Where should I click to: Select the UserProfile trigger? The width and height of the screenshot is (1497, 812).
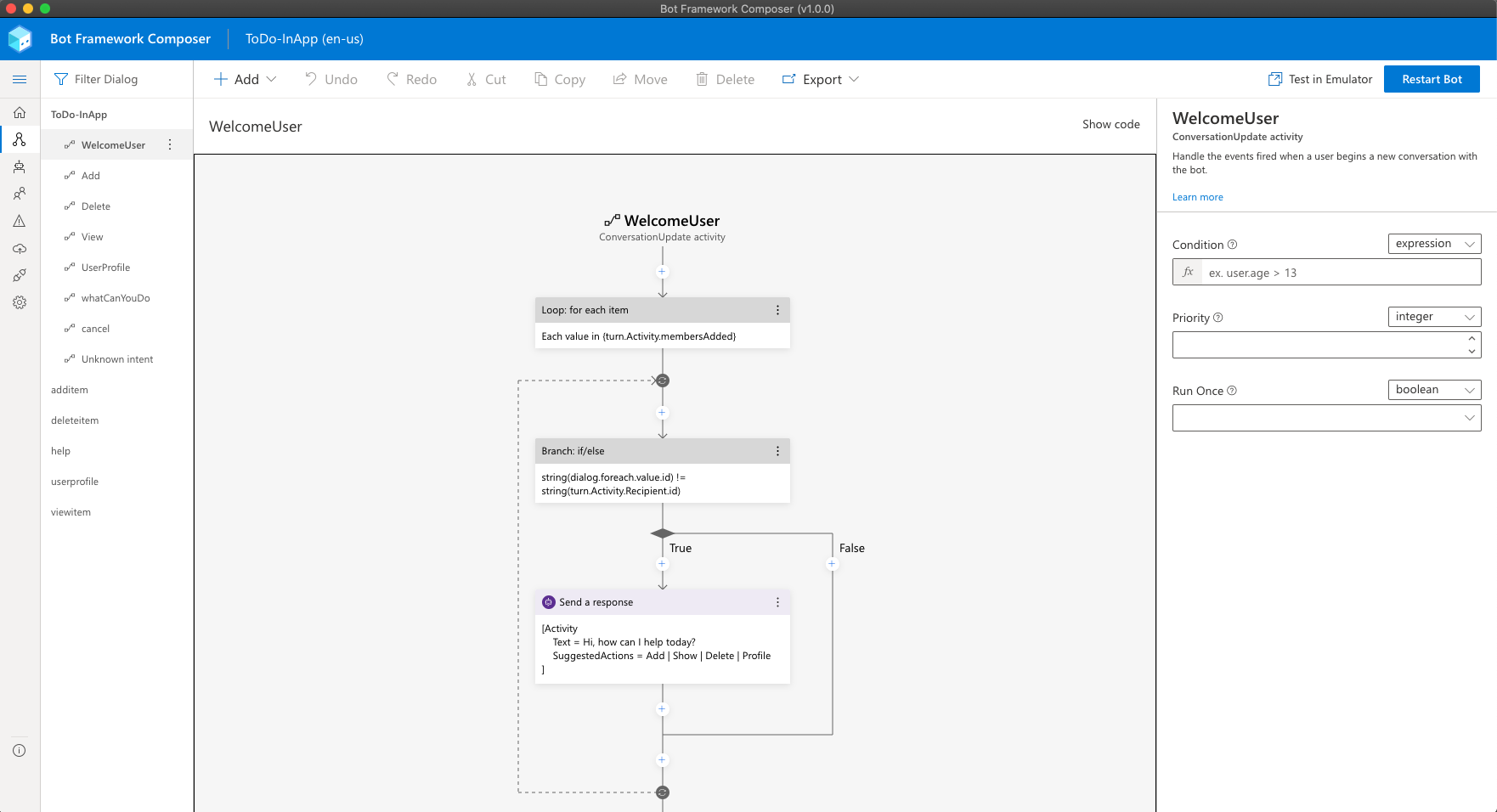click(x=116, y=268)
